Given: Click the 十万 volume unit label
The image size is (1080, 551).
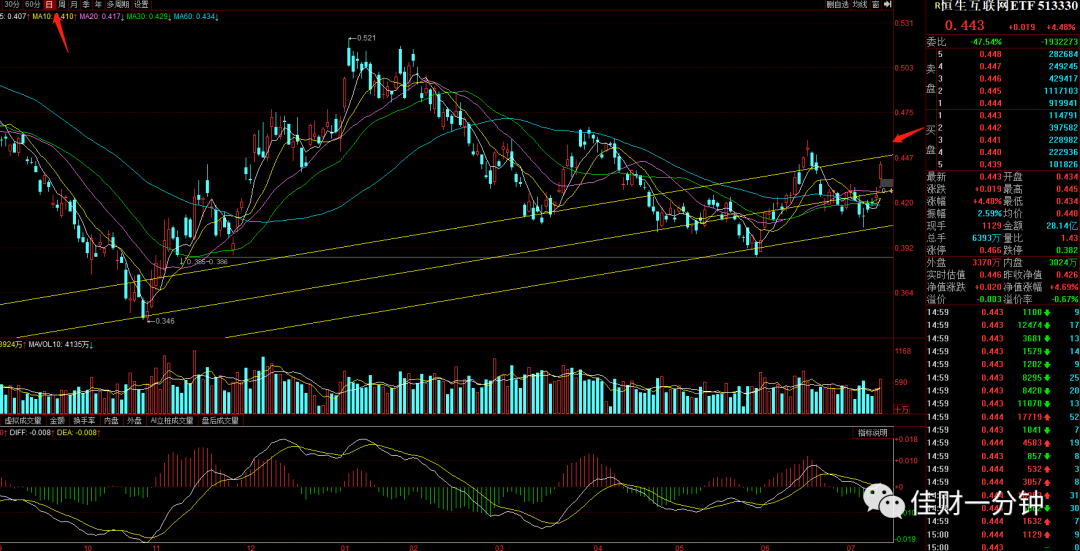Looking at the screenshot, I should [x=901, y=409].
